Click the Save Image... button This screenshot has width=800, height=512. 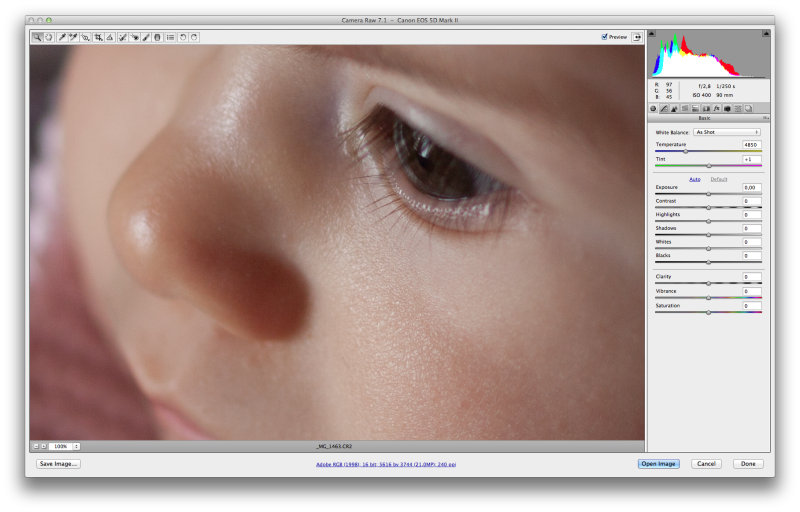point(58,464)
